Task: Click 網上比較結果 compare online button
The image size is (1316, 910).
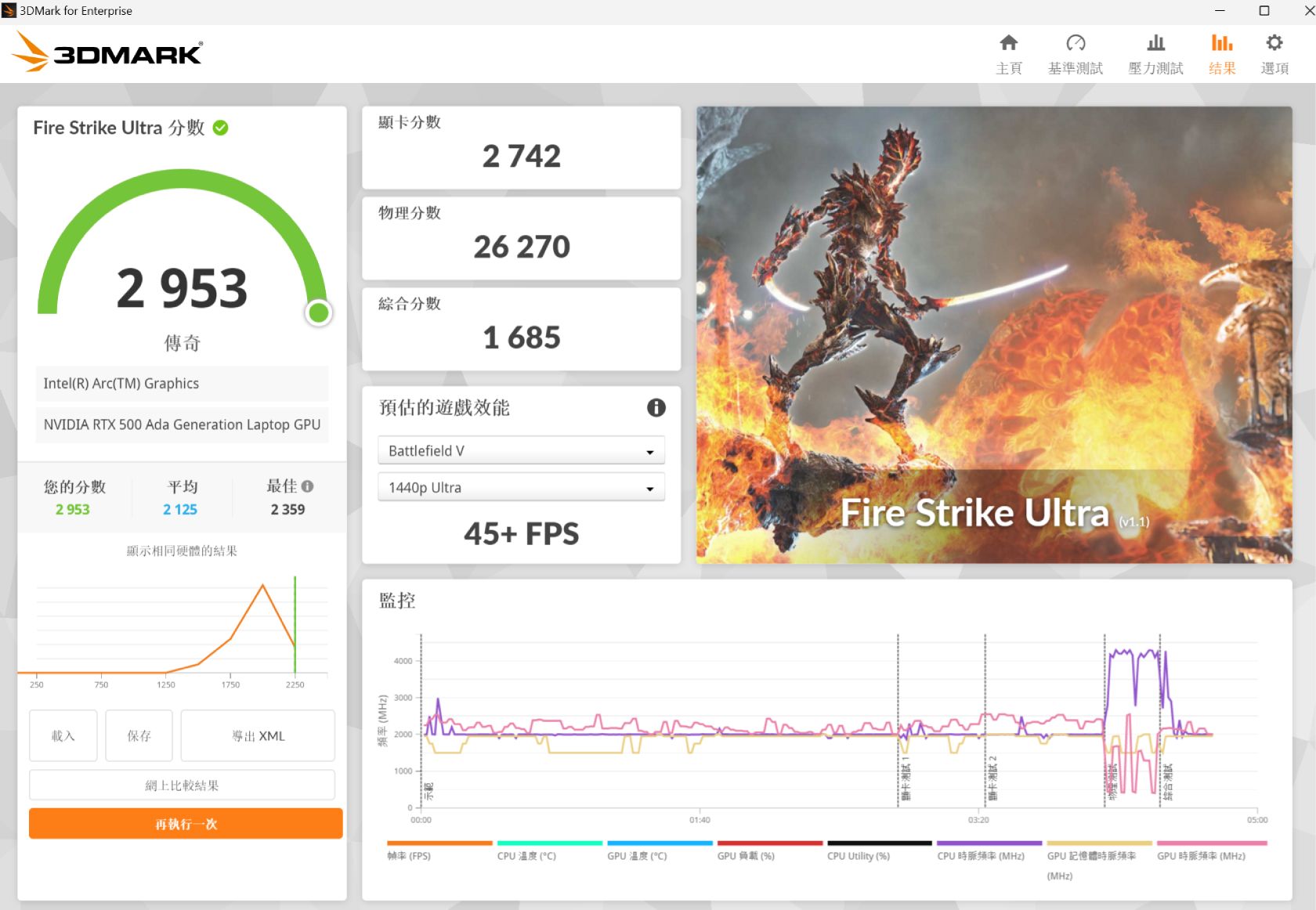Action: 182,785
